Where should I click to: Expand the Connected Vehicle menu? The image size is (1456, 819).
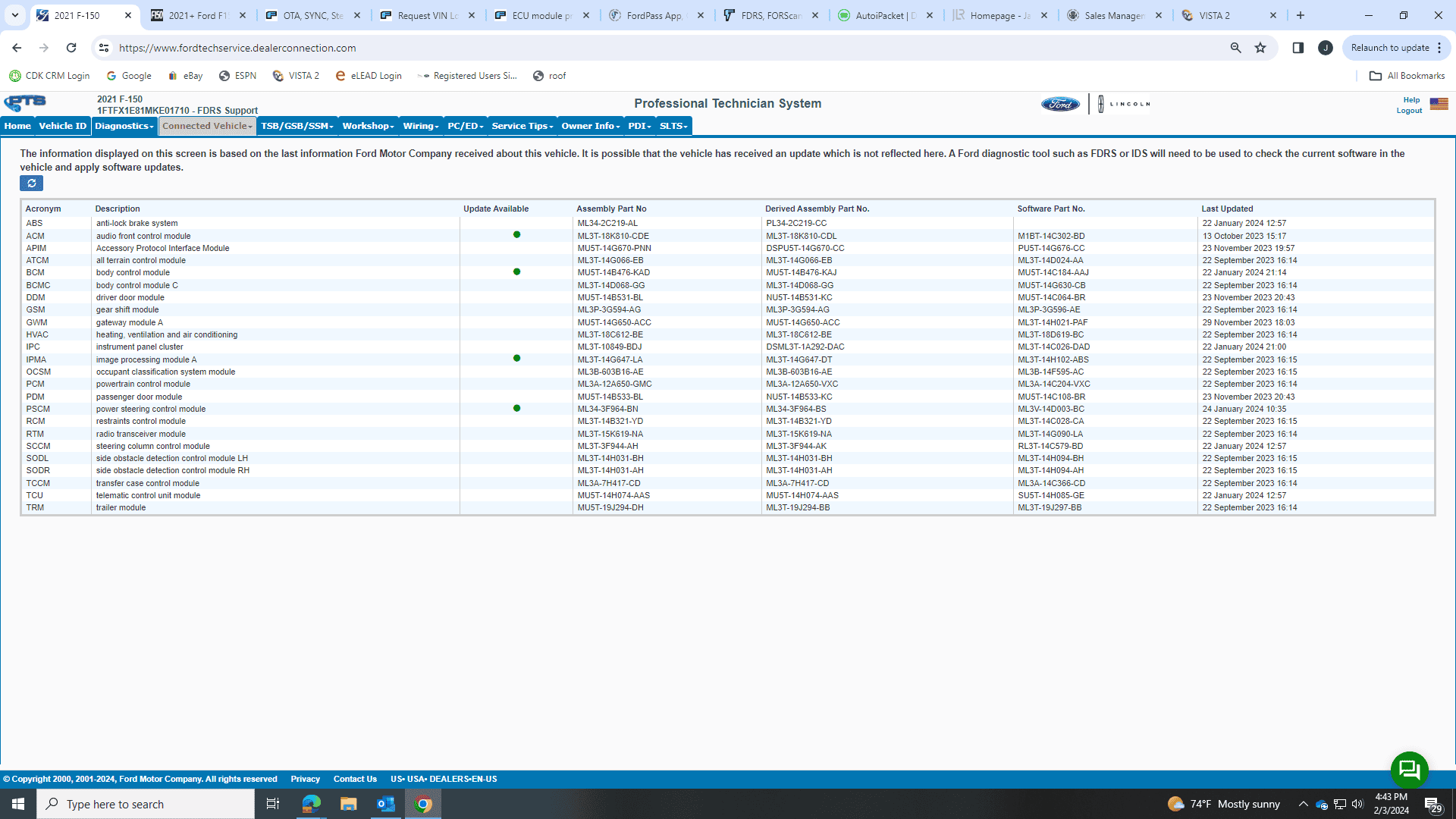pos(206,126)
